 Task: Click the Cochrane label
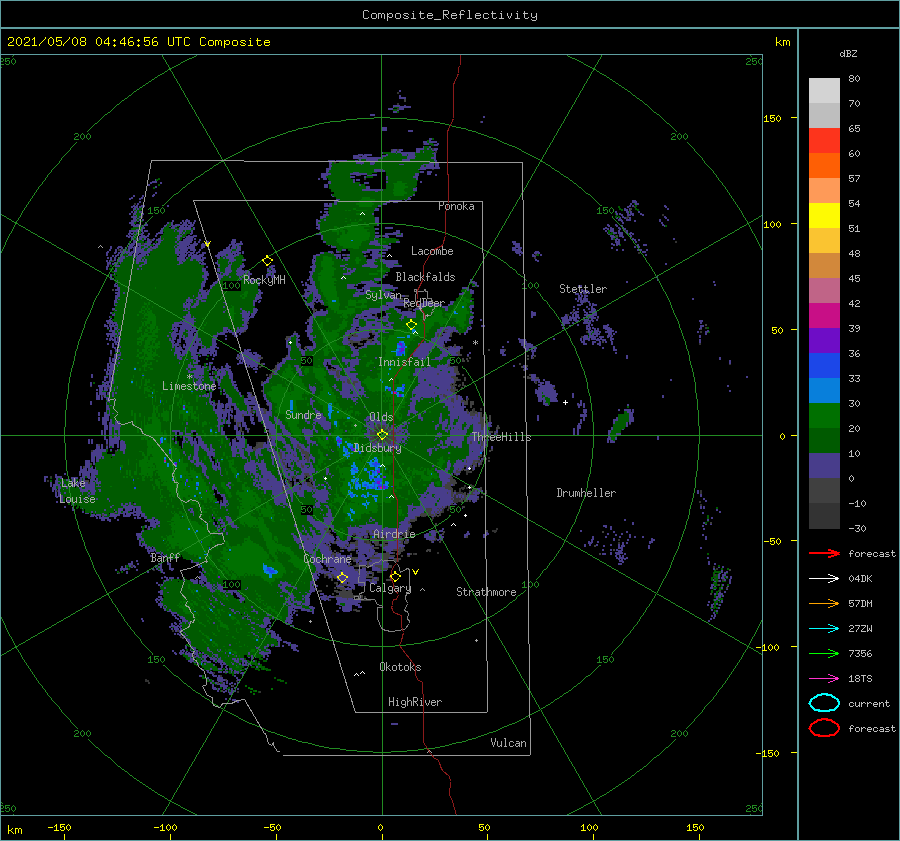(x=327, y=559)
